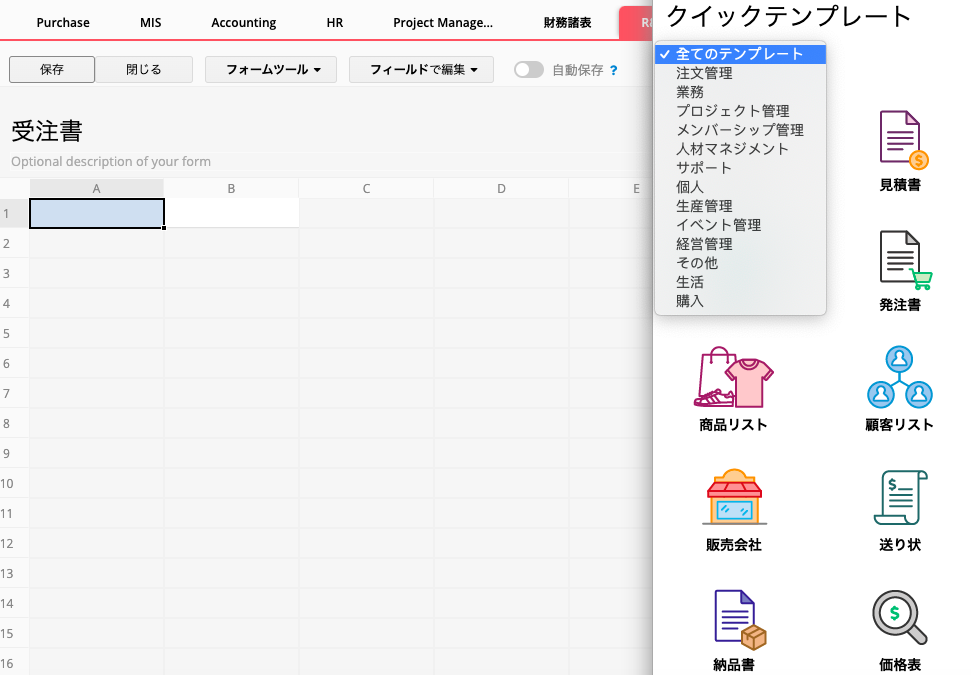Toggle the 自動保存 switch
Viewport: 971px width, 675px height.
point(529,70)
